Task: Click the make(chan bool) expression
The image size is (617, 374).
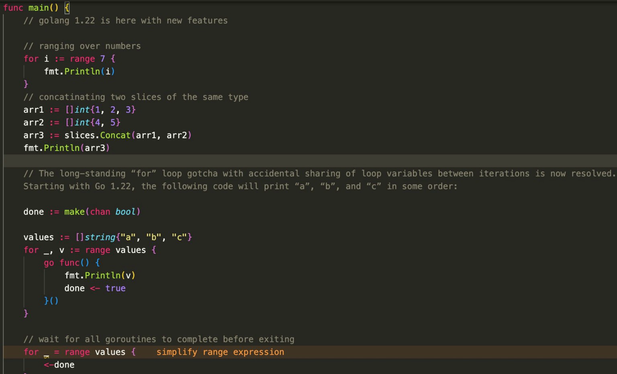Action: (102, 212)
